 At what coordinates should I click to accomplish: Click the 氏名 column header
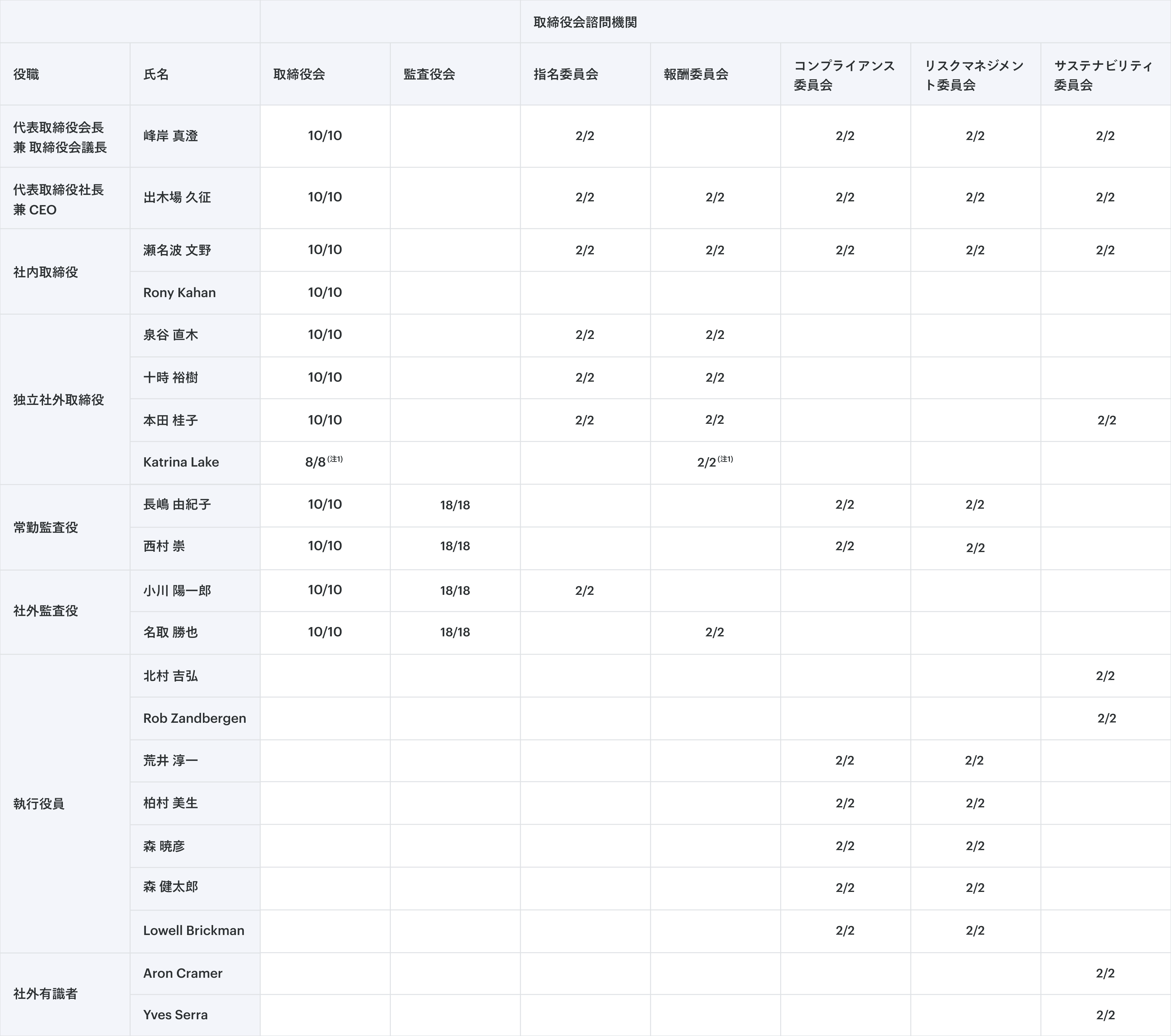click(156, 74)
